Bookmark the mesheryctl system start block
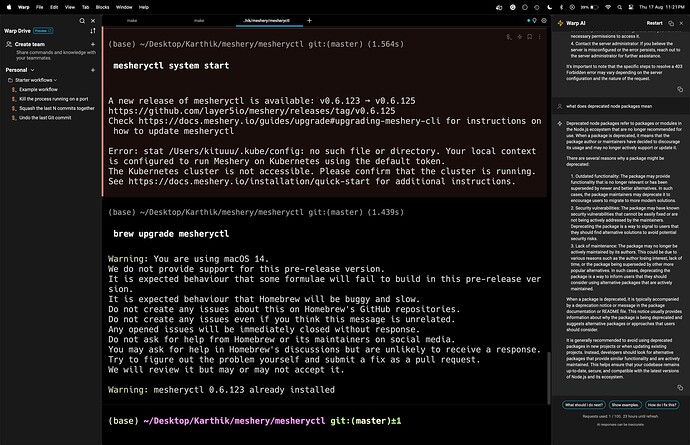Image resolution: width=690 pixels, height=445 pixels. [x=530, y=37]
